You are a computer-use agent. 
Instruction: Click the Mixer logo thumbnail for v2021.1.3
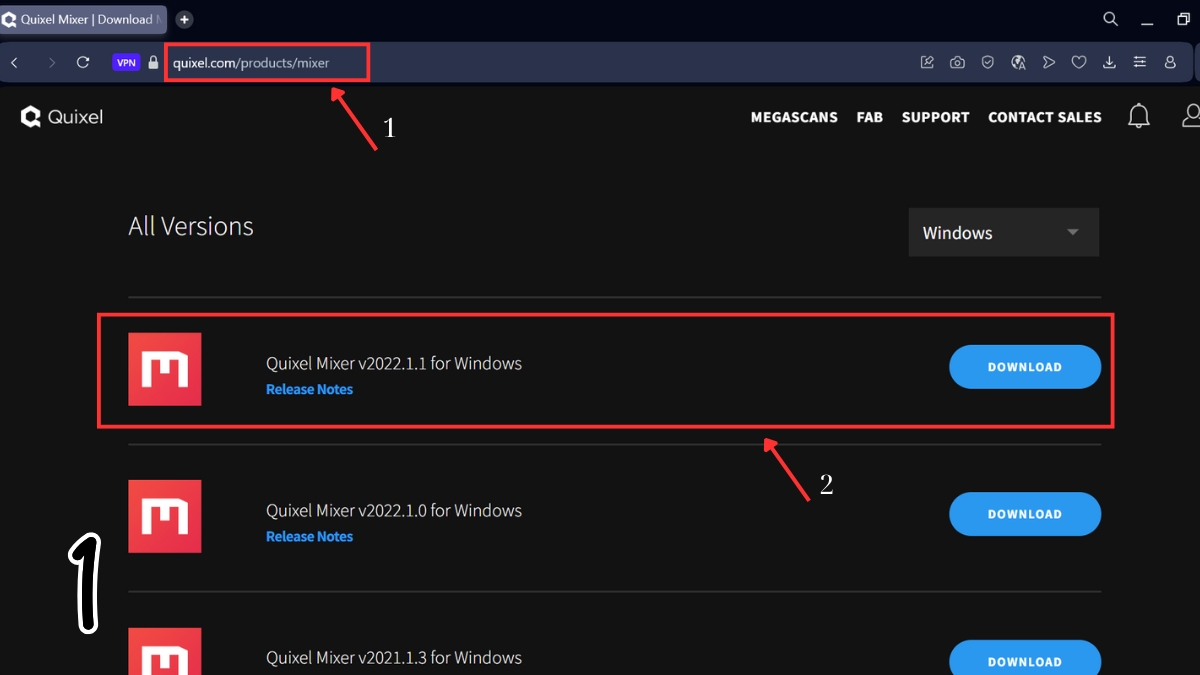pos(165,651)
